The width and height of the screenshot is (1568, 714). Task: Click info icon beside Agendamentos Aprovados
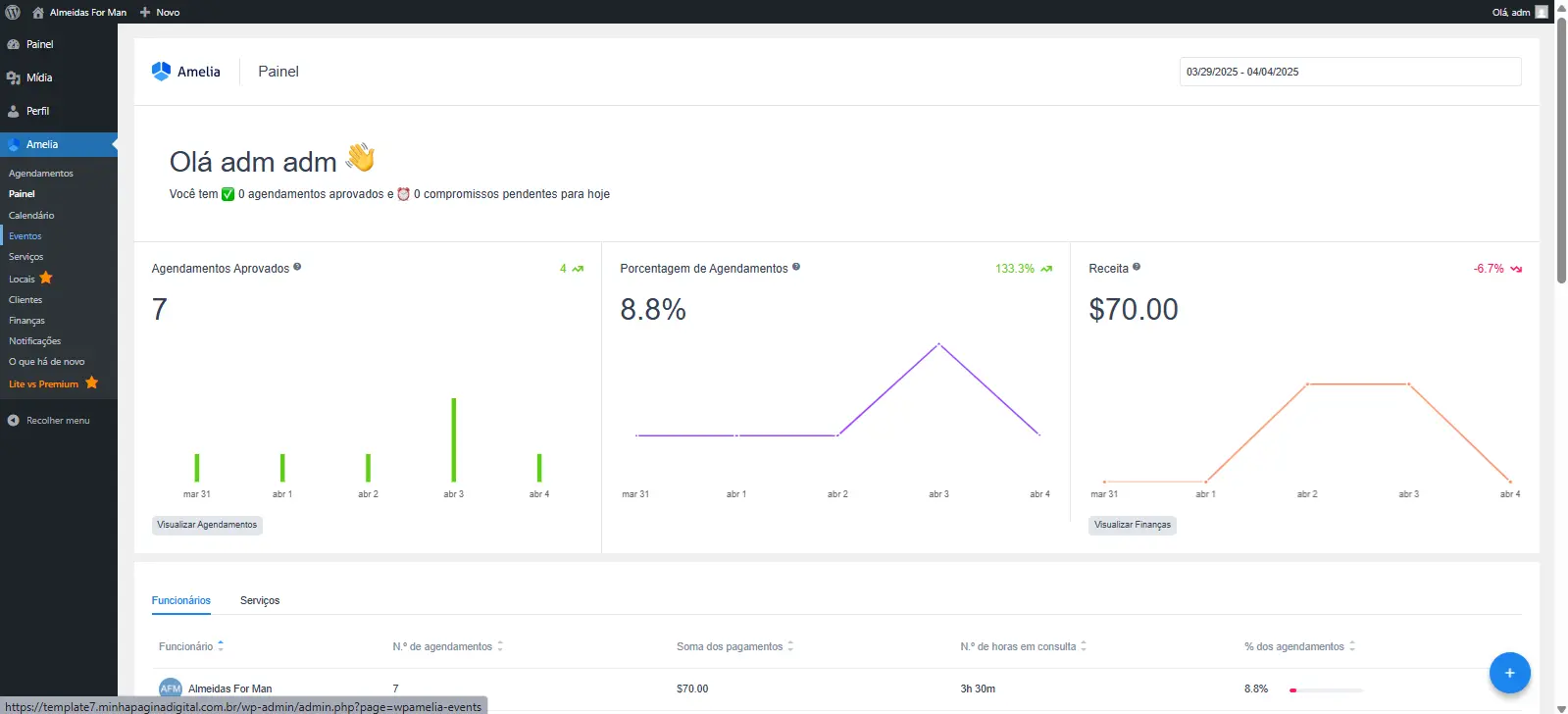click(297, 267)
